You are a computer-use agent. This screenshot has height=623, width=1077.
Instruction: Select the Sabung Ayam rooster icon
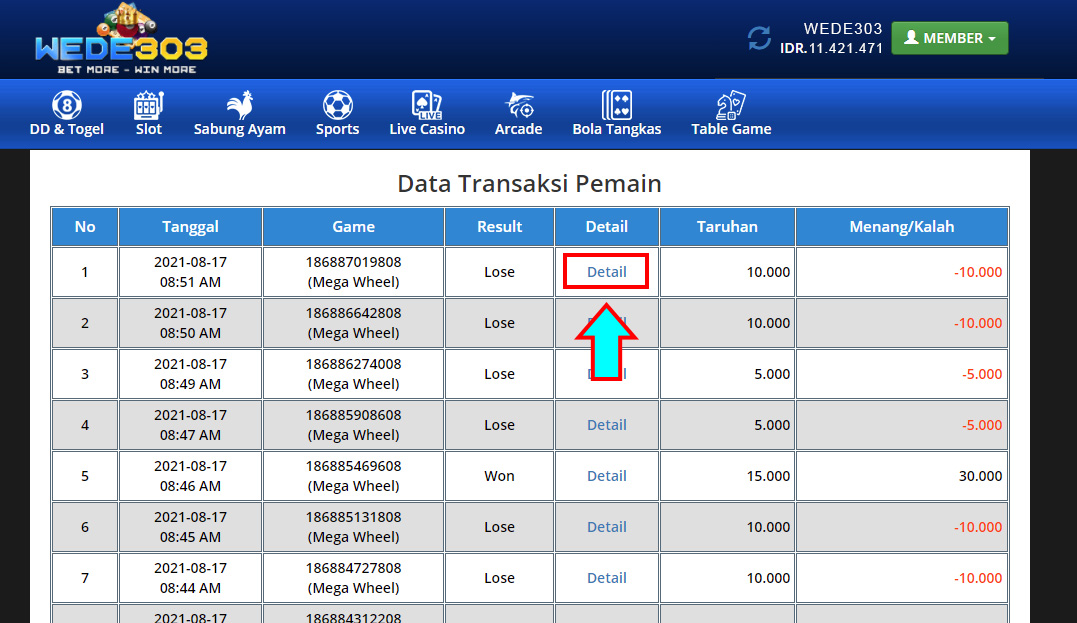pyautogui.click(x=240, y=105)
